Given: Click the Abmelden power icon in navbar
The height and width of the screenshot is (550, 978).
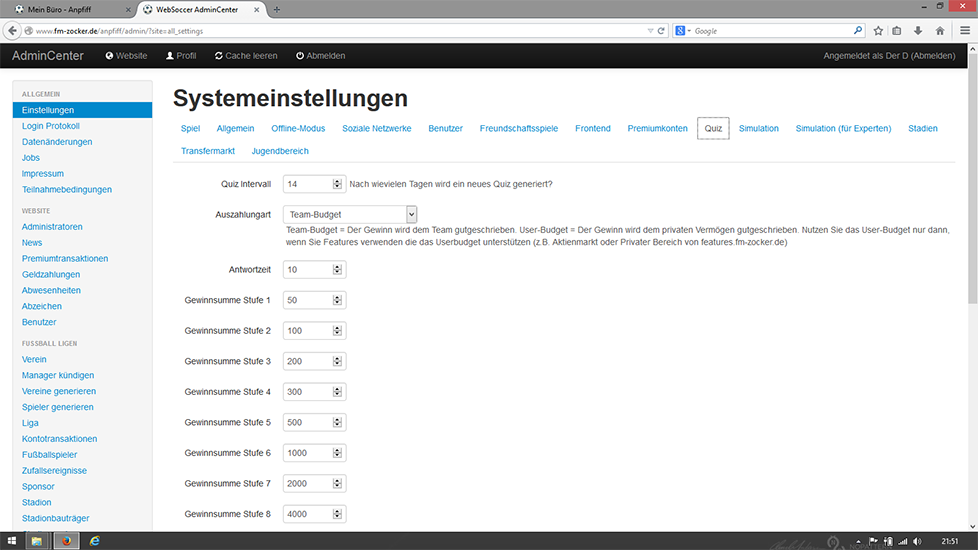Looking at the screenshot, I should point(300,56).
